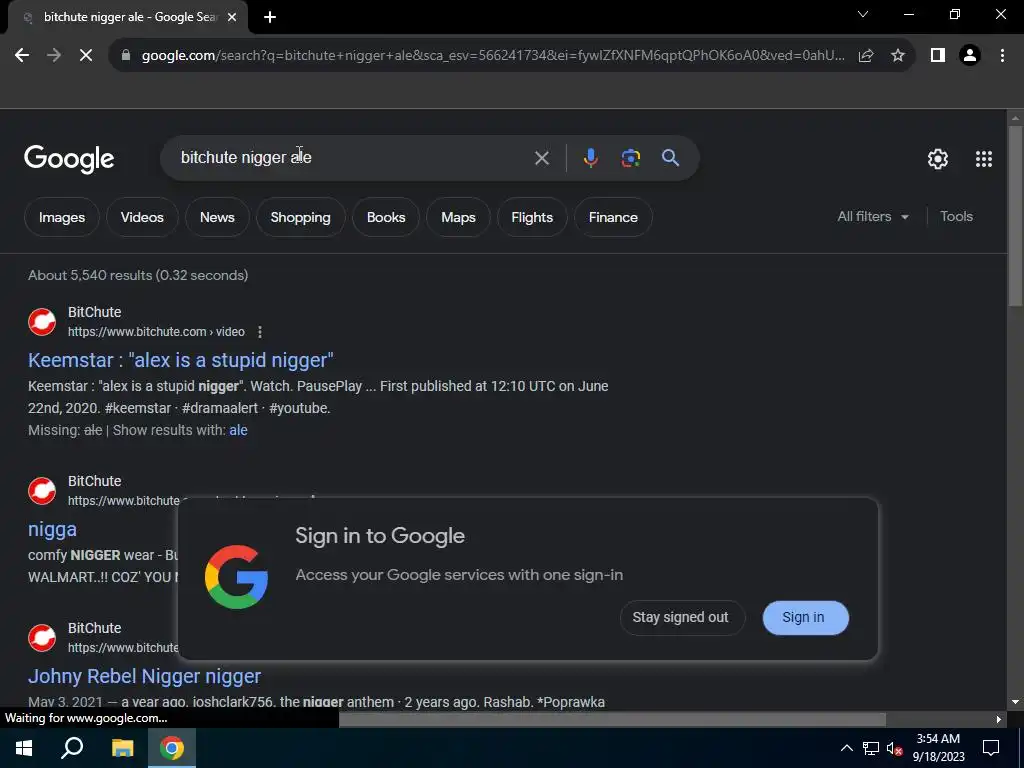Switch to the Maps filter
1024x768 pixels.
[458, 217]
